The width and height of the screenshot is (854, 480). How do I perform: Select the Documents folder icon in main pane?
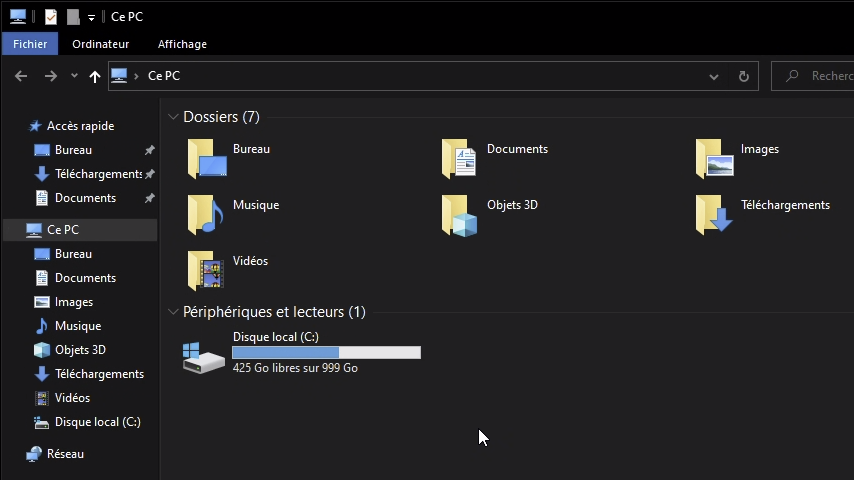click(x=460, y=159)
